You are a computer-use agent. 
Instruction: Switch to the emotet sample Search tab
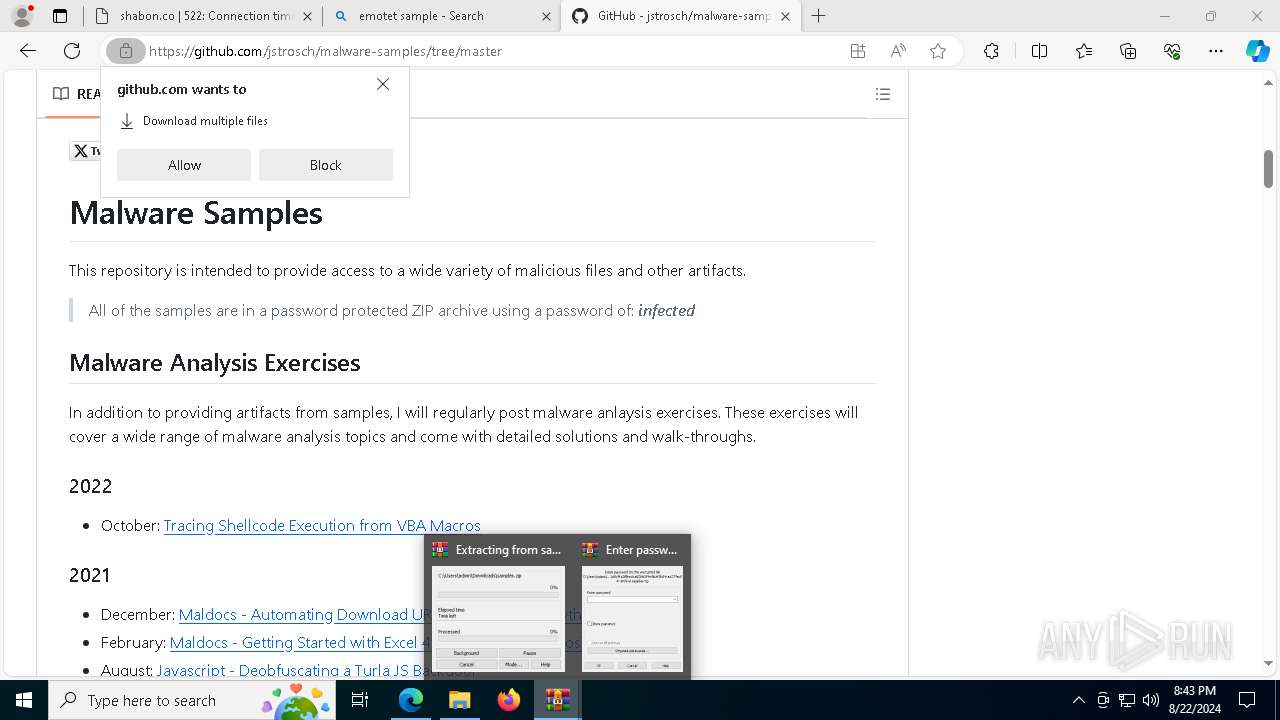pyautogui.click(x=441, y=16)
